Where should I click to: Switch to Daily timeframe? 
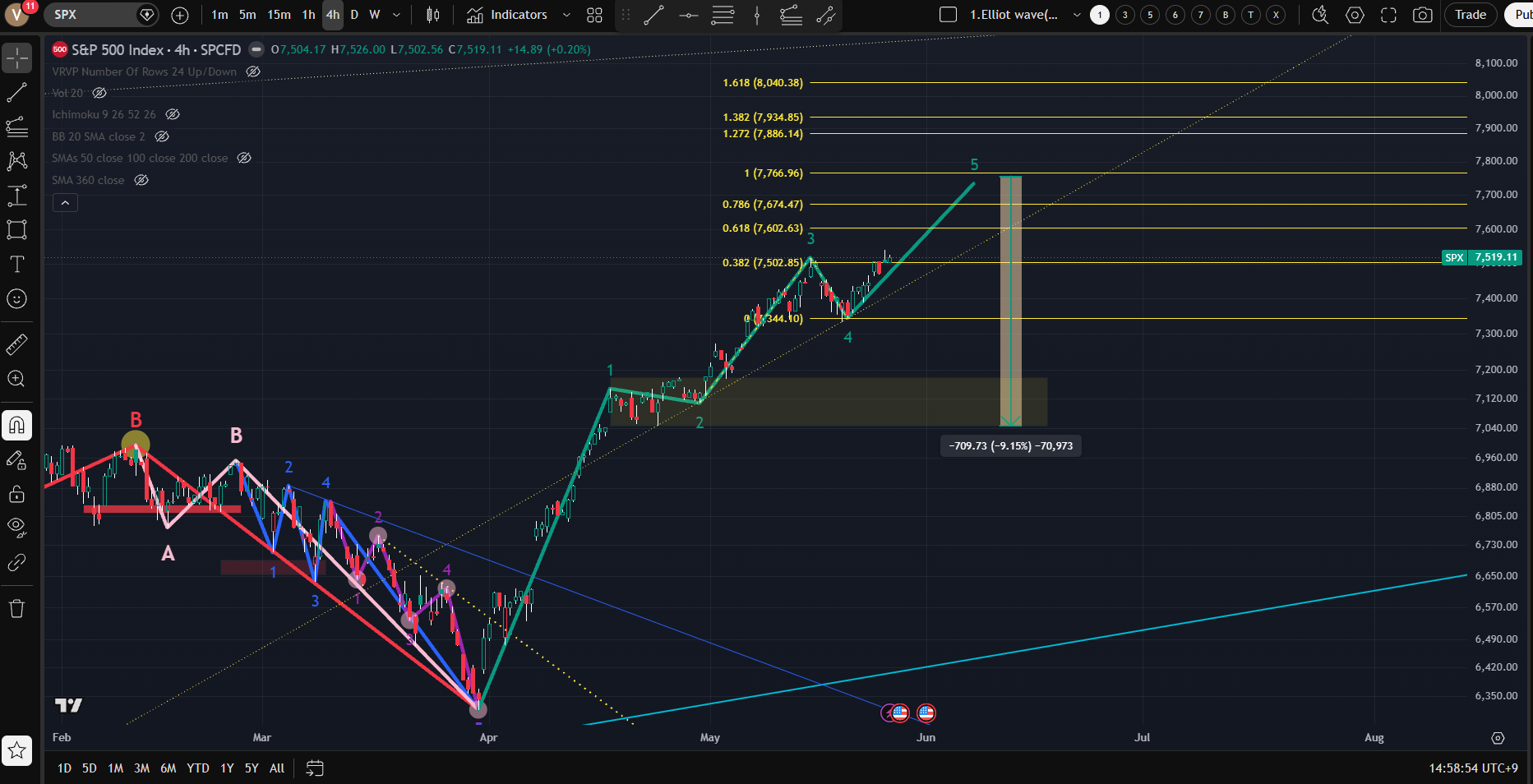[354, 15]
